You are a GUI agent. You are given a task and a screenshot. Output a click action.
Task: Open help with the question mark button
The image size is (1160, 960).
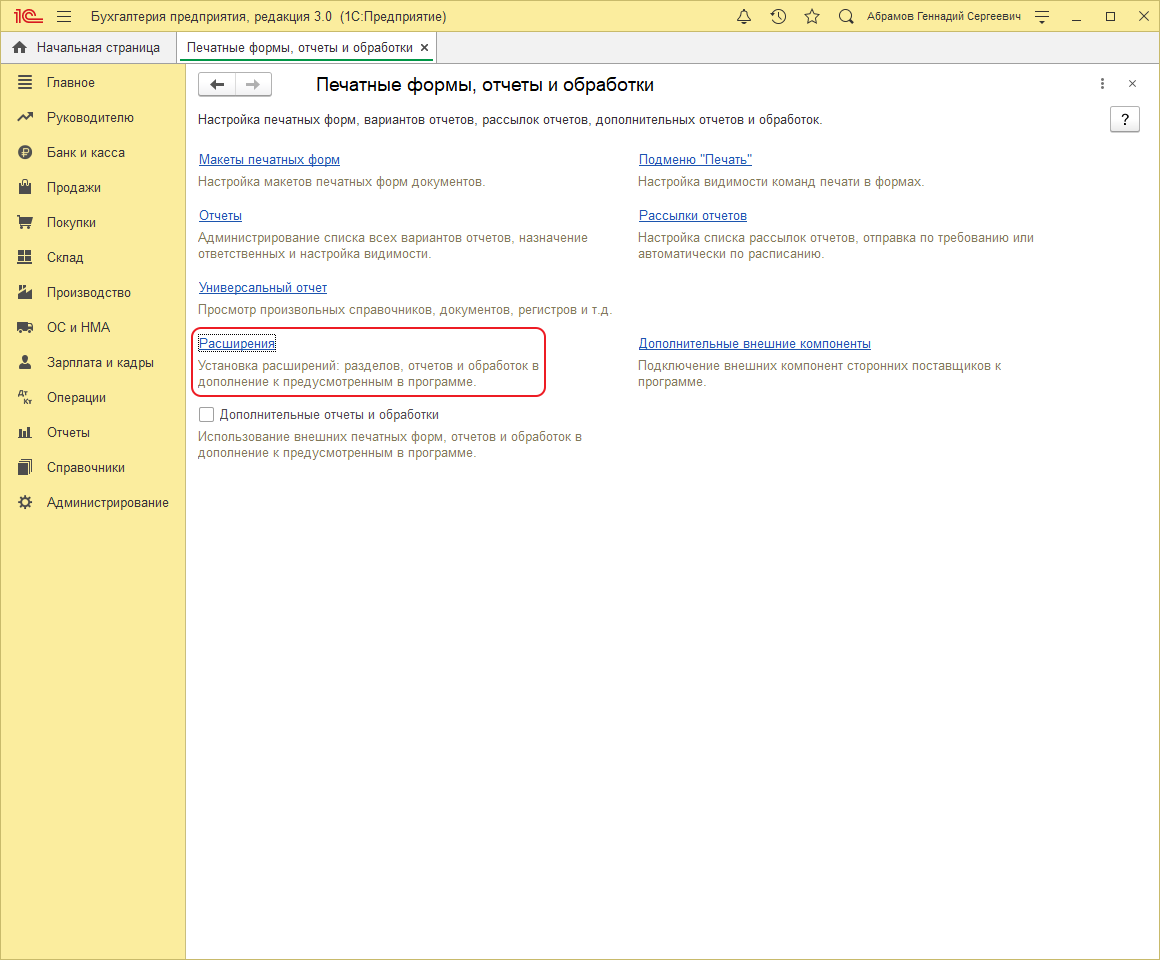[1124, 119]
